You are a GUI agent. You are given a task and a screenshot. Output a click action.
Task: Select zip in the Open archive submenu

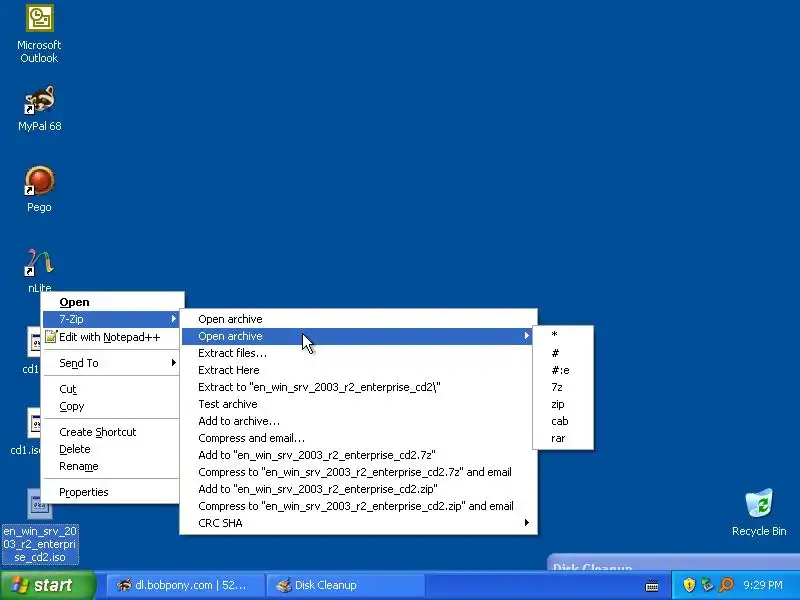pyautogui.click(x=563, y=404)
